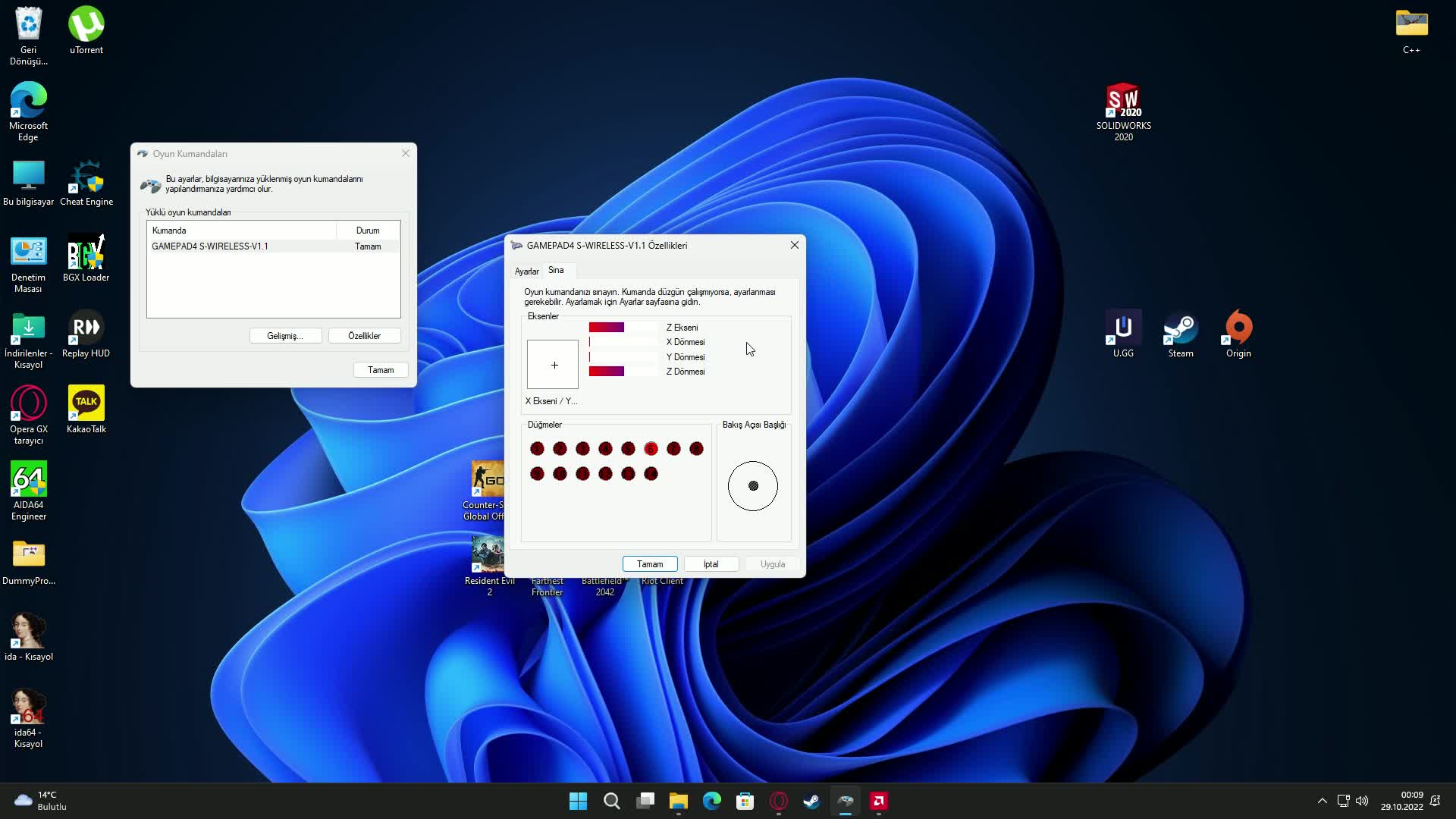1456x819 pixels.
Task: Click the Özellikler button
Action: tap(364, 336)
